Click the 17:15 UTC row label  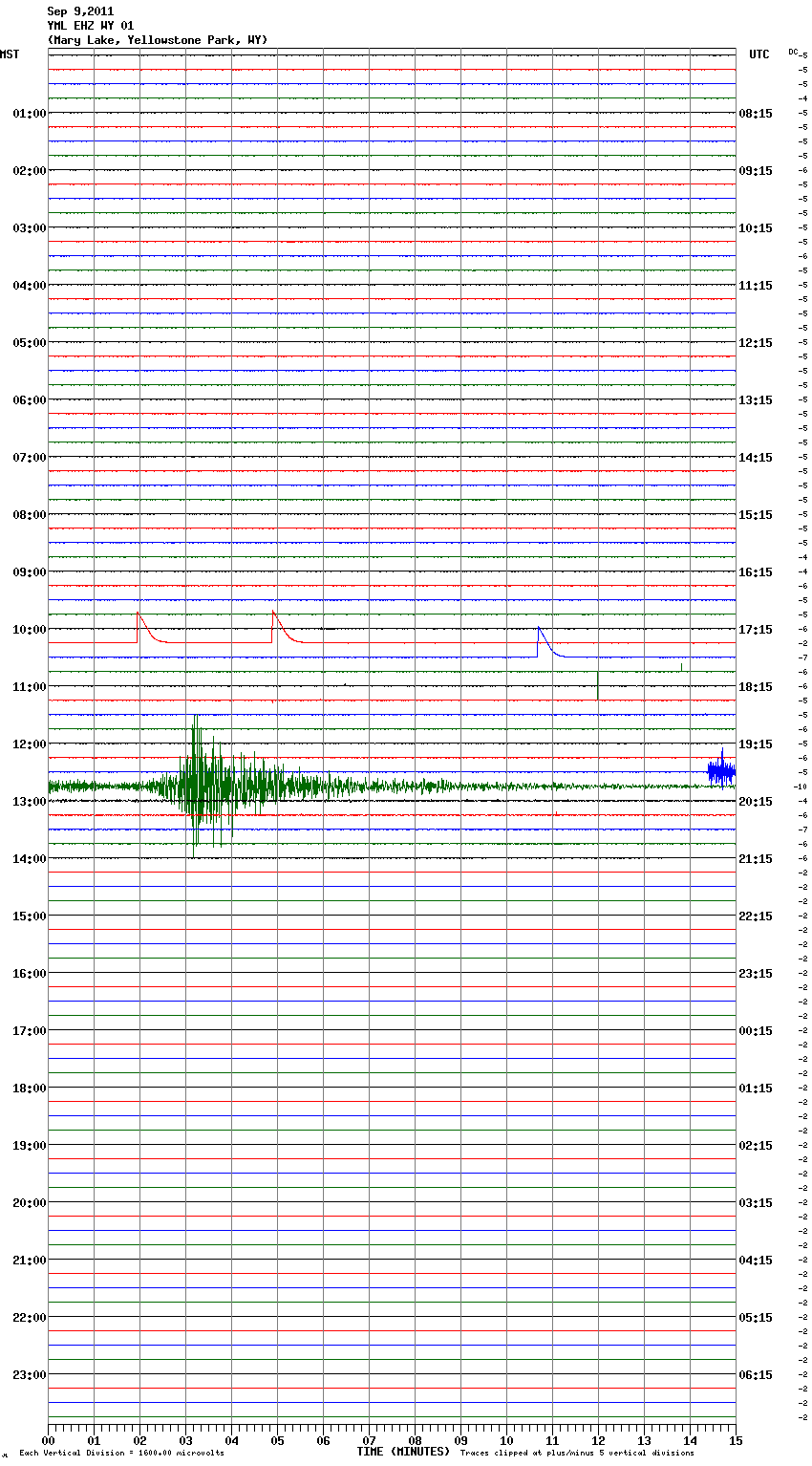pyautogui.click(x=756, y=629)
